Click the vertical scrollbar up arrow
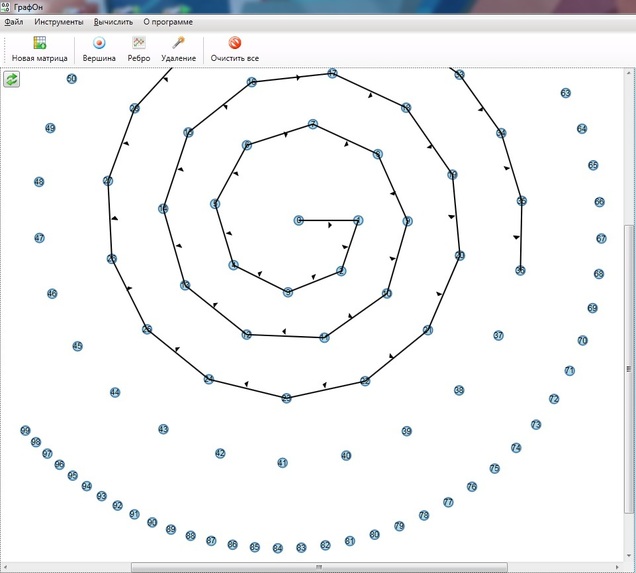The image size is (636, 573). [x=629, y=73]
